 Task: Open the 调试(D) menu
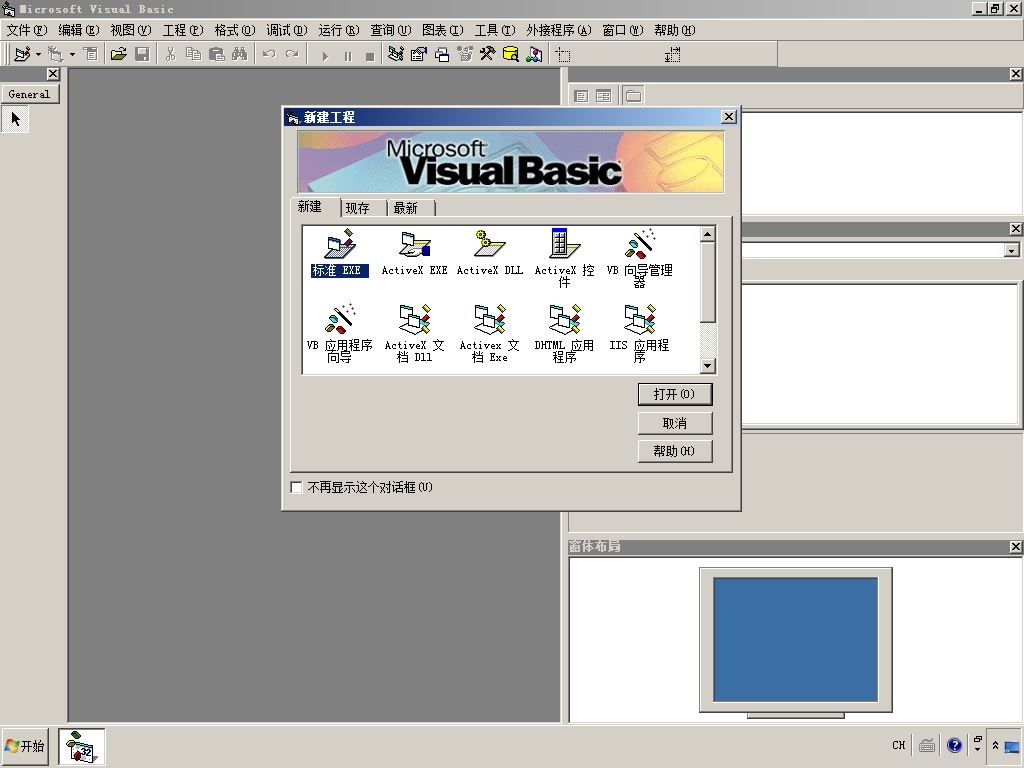286,30
